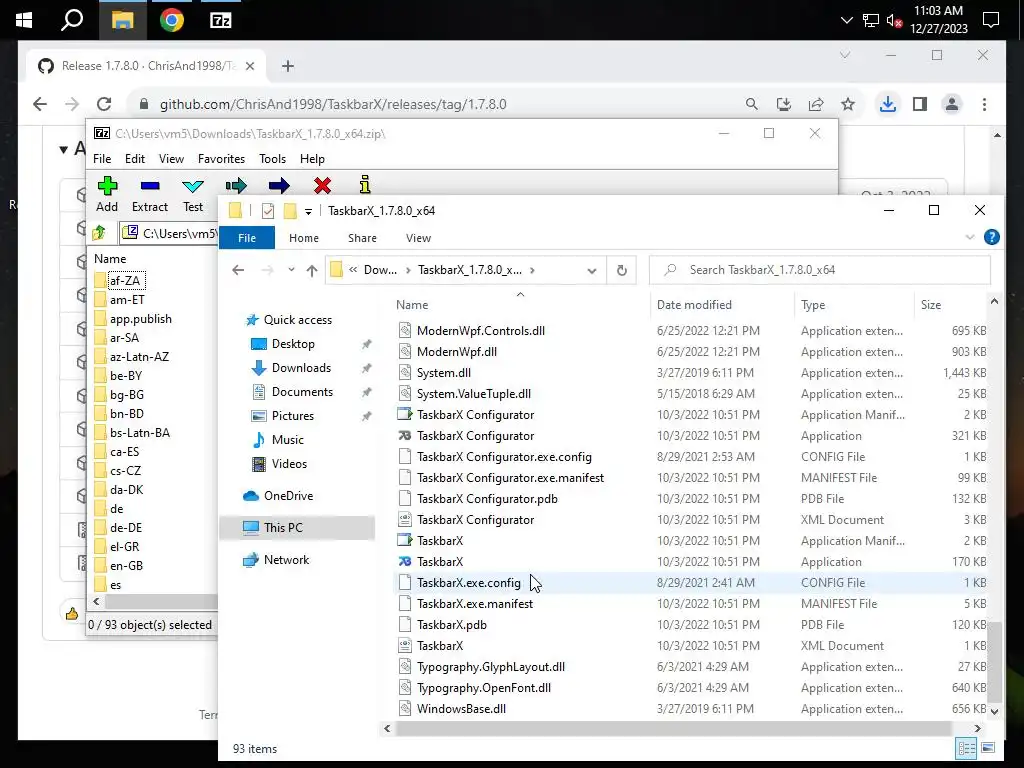Click the 7-Zip Test button
1024x768 pixels.
[193, 194]
